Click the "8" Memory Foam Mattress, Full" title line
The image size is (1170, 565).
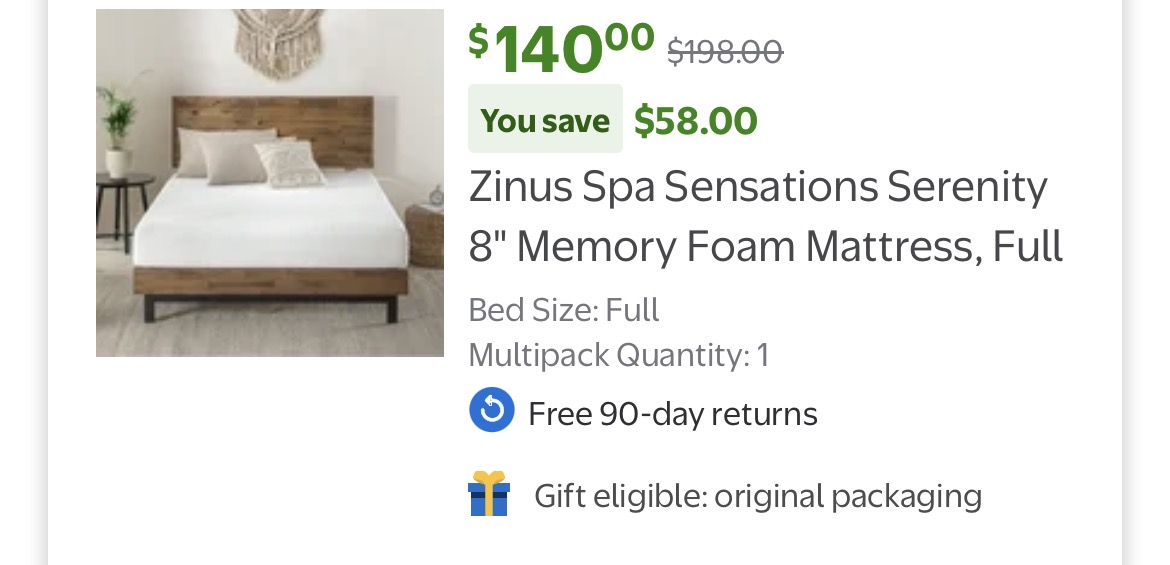point(765,246)
